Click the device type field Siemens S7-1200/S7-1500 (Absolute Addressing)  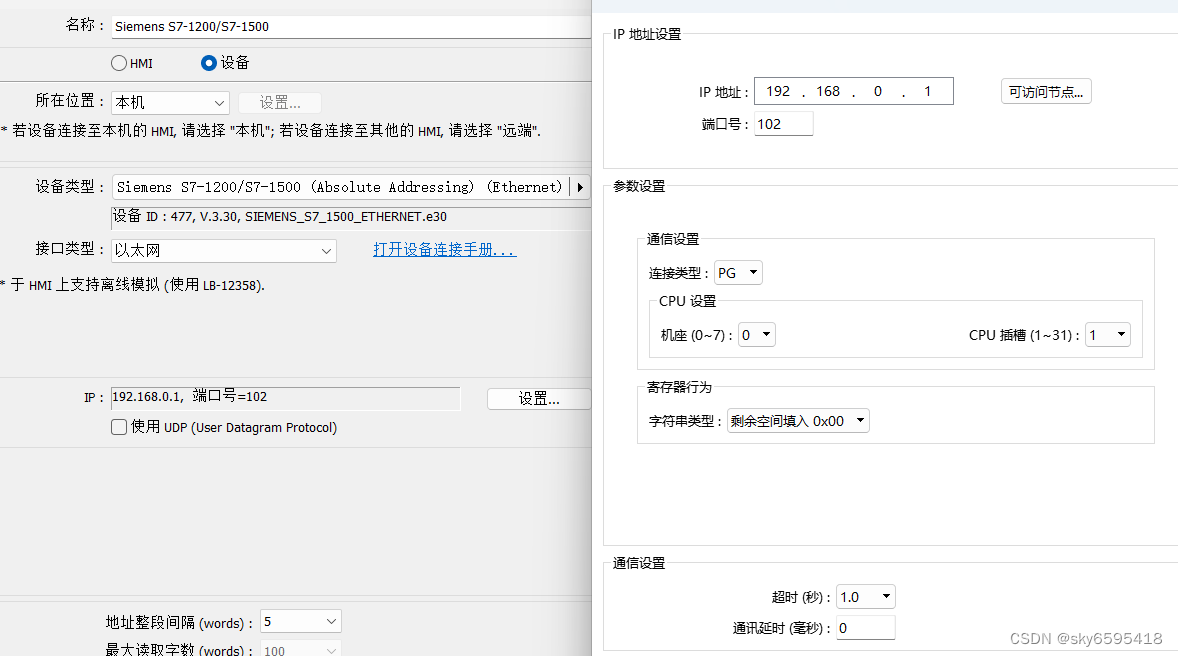[341, 187]
